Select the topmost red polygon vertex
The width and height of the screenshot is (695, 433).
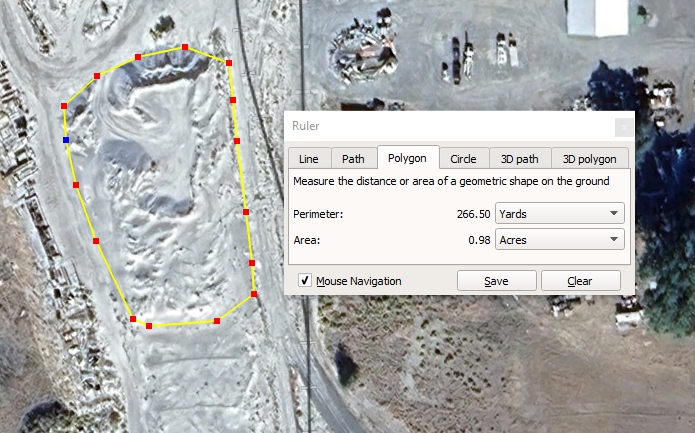pyautogui.click(x=185, y=47)
